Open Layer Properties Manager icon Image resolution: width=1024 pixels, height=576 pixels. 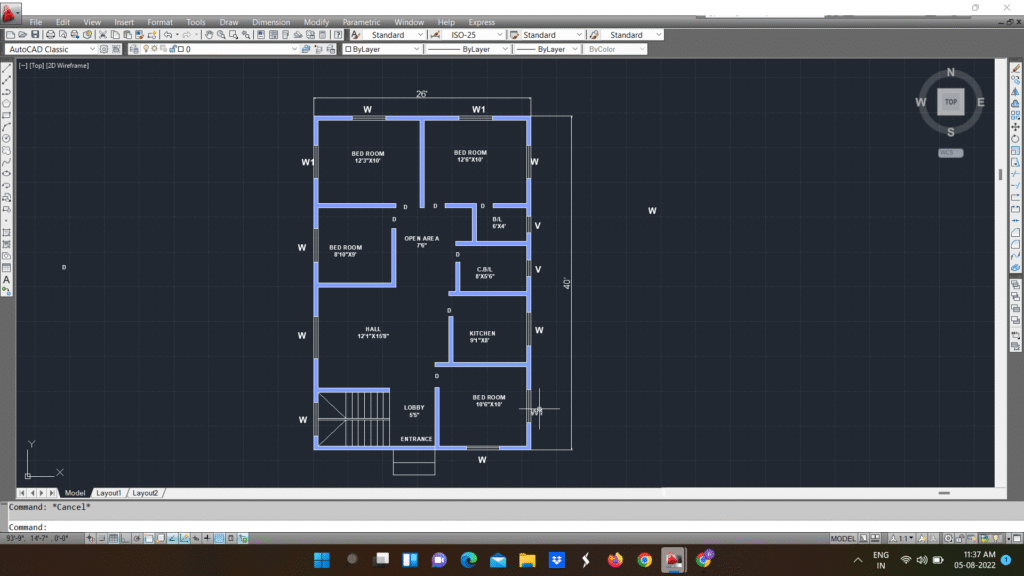point(134,49)
